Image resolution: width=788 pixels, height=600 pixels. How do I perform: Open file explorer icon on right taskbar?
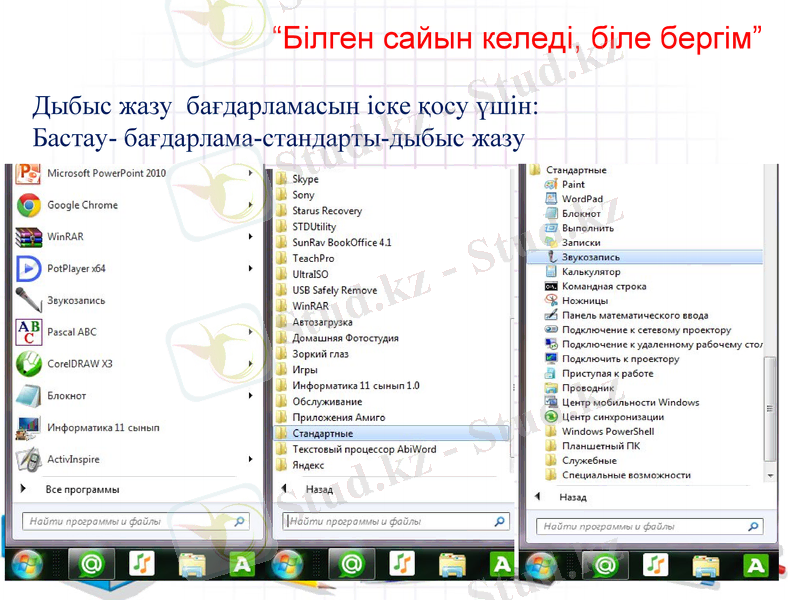[x=706, y=566]
